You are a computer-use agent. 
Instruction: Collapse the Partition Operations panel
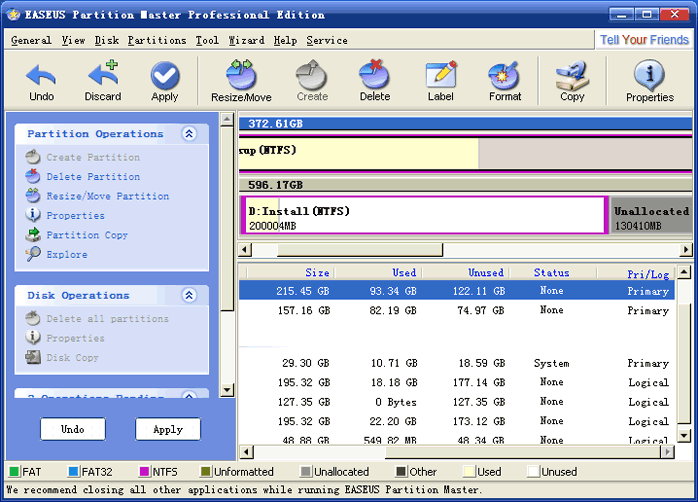(x=189, y=134)
